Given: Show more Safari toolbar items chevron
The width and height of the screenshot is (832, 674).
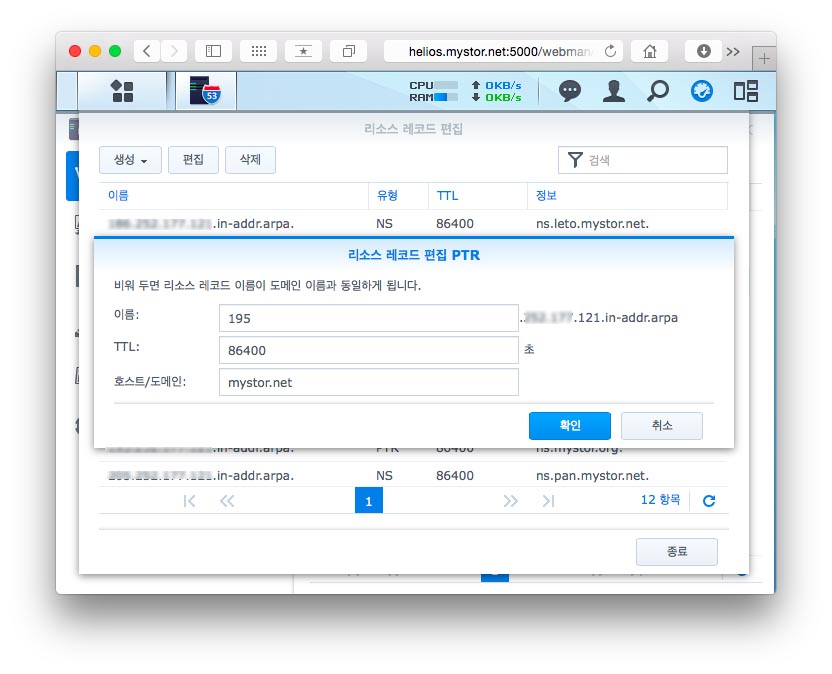Looking at the screenshot, I should 733,51.
